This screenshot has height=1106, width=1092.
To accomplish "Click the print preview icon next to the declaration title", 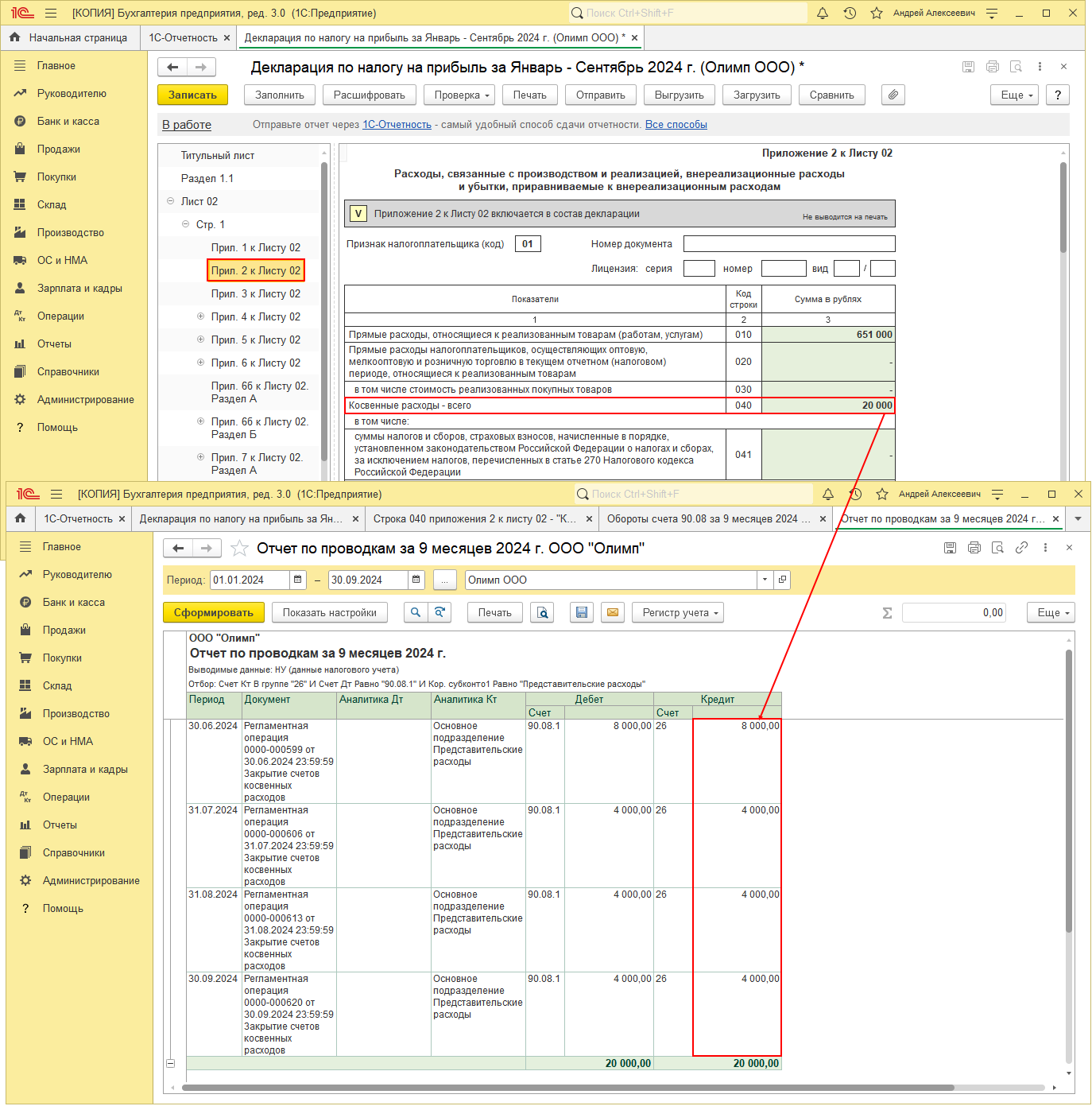I will pos(1016,67).
